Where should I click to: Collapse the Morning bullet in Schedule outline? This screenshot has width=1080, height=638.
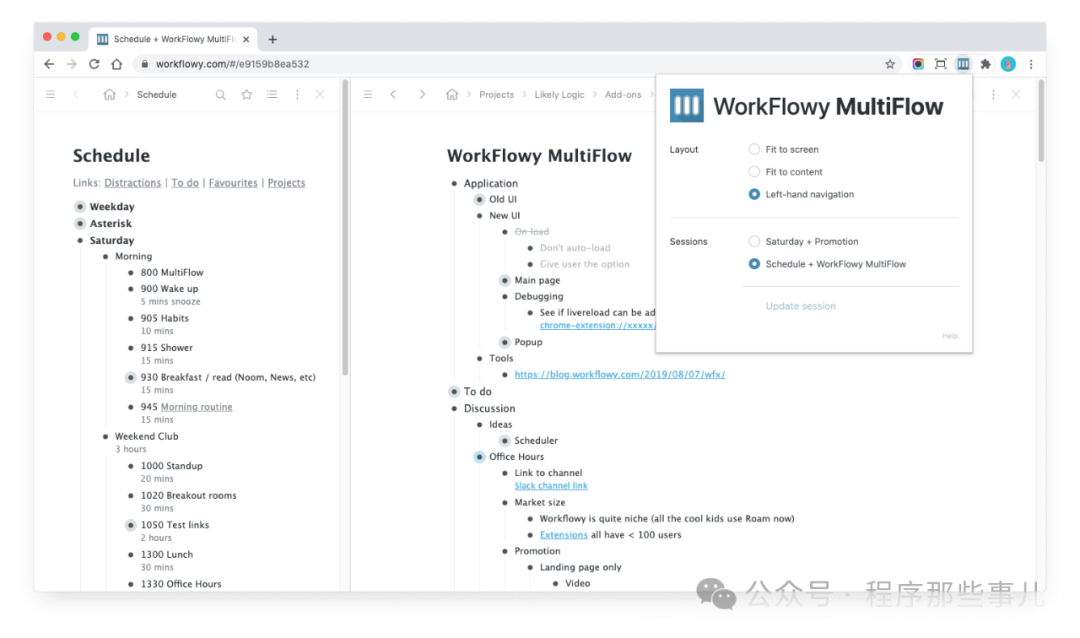(x=105, y=256)
